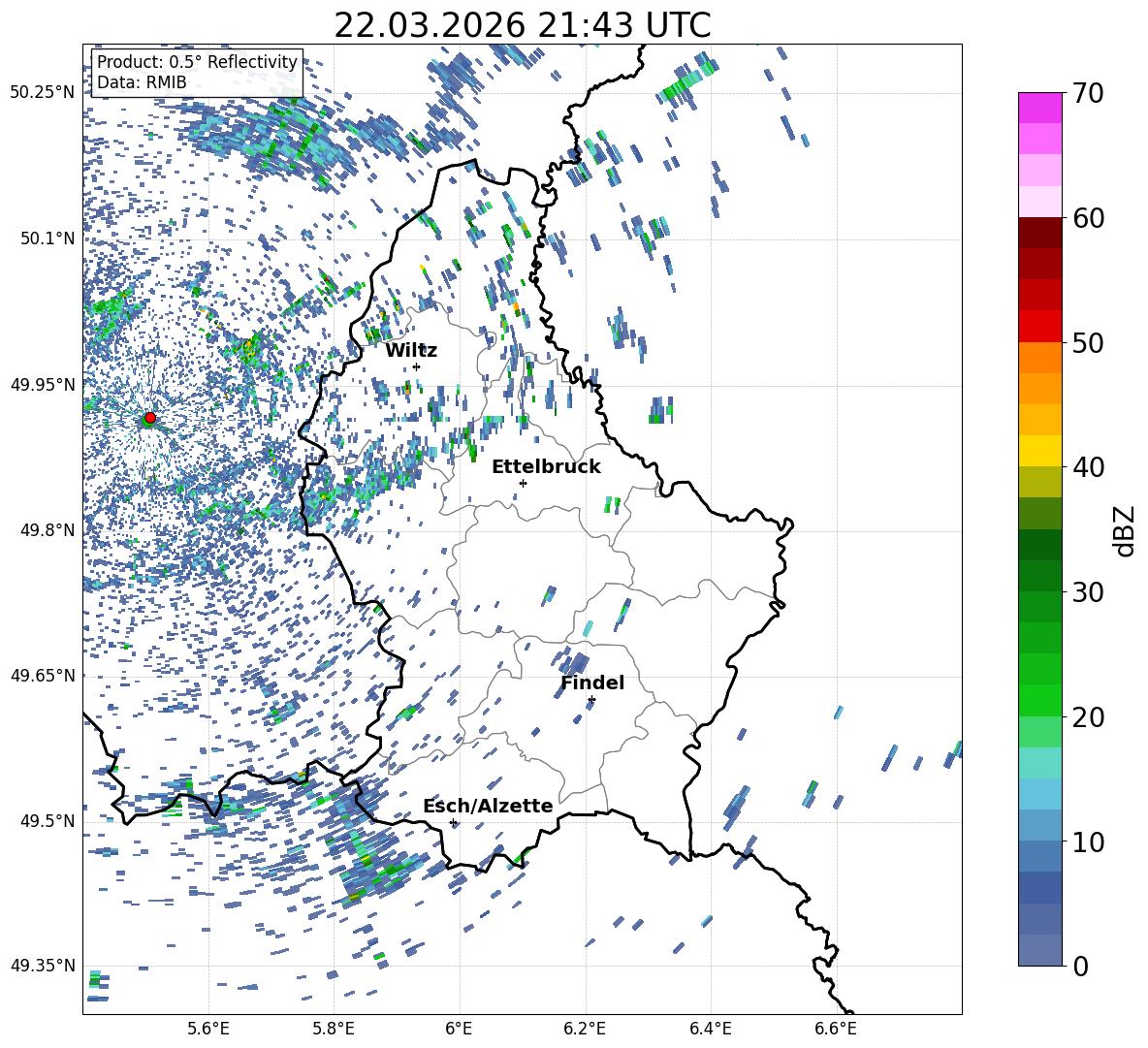
Task: Pick the bottom slate-blue swatch at 0 dBZ
Action: (x=1040, y=950)
